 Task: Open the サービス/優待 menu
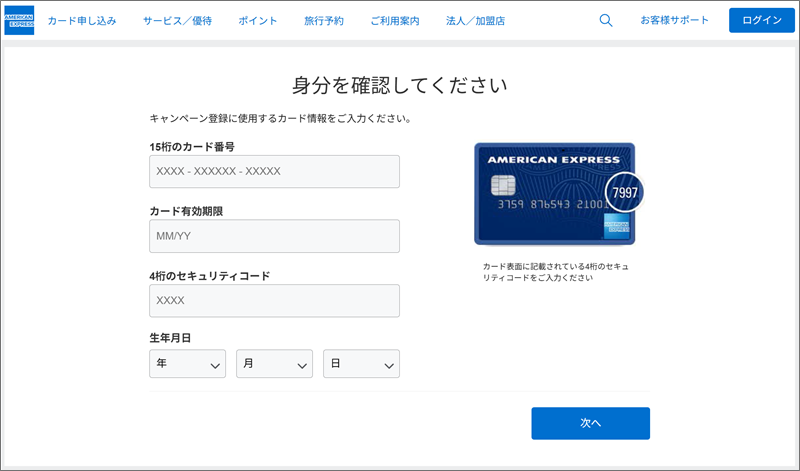tap(177, 21)
